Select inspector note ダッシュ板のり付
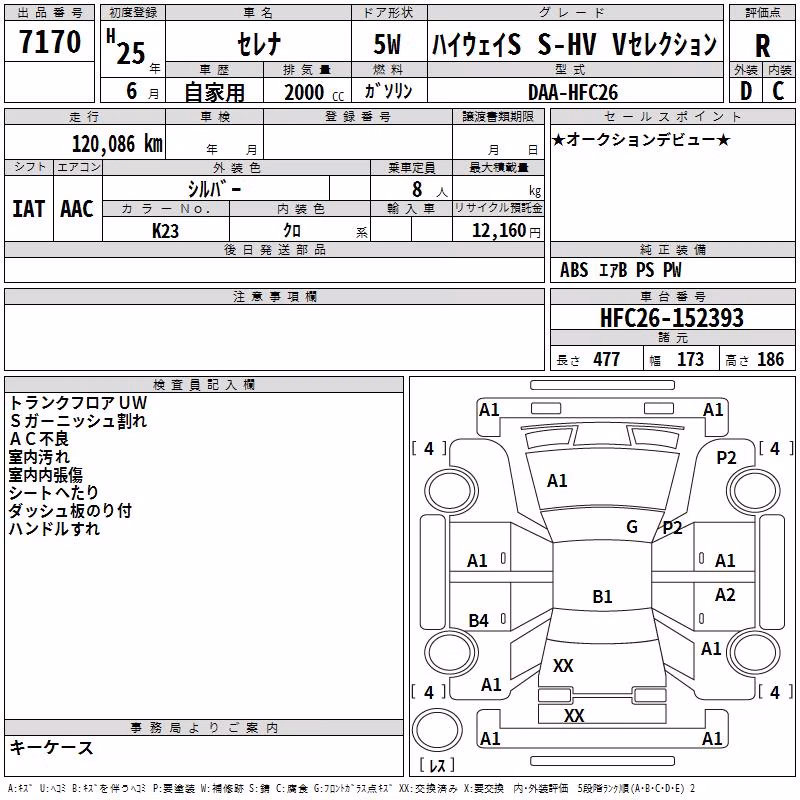This screenshot has width=800, height=800. click(70, 511)
